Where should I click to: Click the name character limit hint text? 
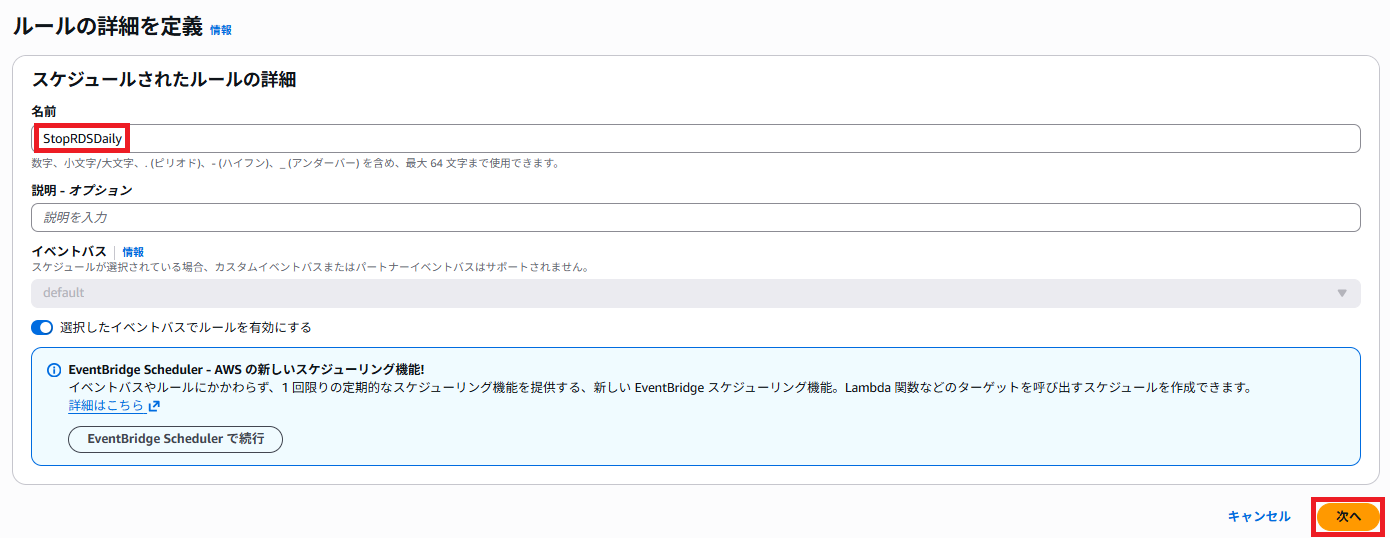295,162
